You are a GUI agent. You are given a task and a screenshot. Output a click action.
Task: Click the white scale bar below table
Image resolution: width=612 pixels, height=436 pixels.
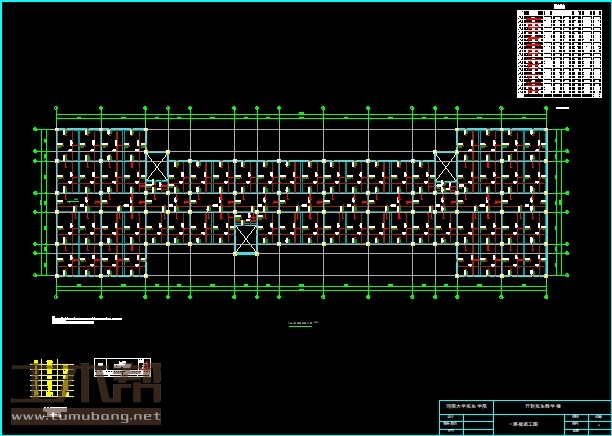(x=561, y=106)
